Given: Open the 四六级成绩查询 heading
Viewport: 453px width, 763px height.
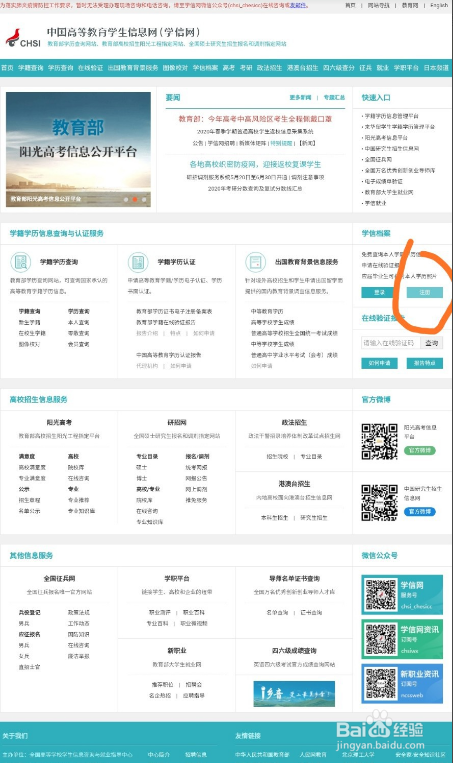Looking at the screenshot, I should [294, 651].
